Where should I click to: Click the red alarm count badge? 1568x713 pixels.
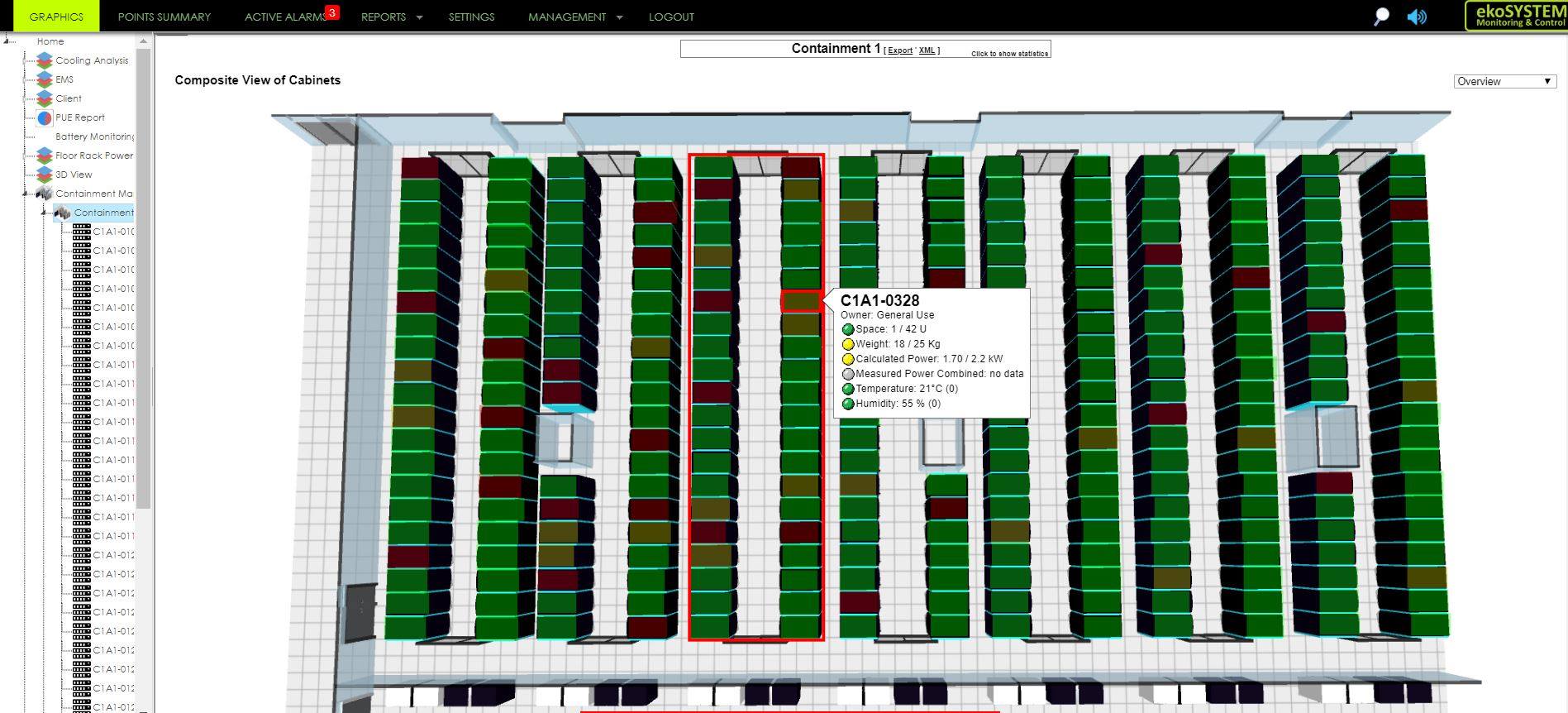[x=332, y=12]
